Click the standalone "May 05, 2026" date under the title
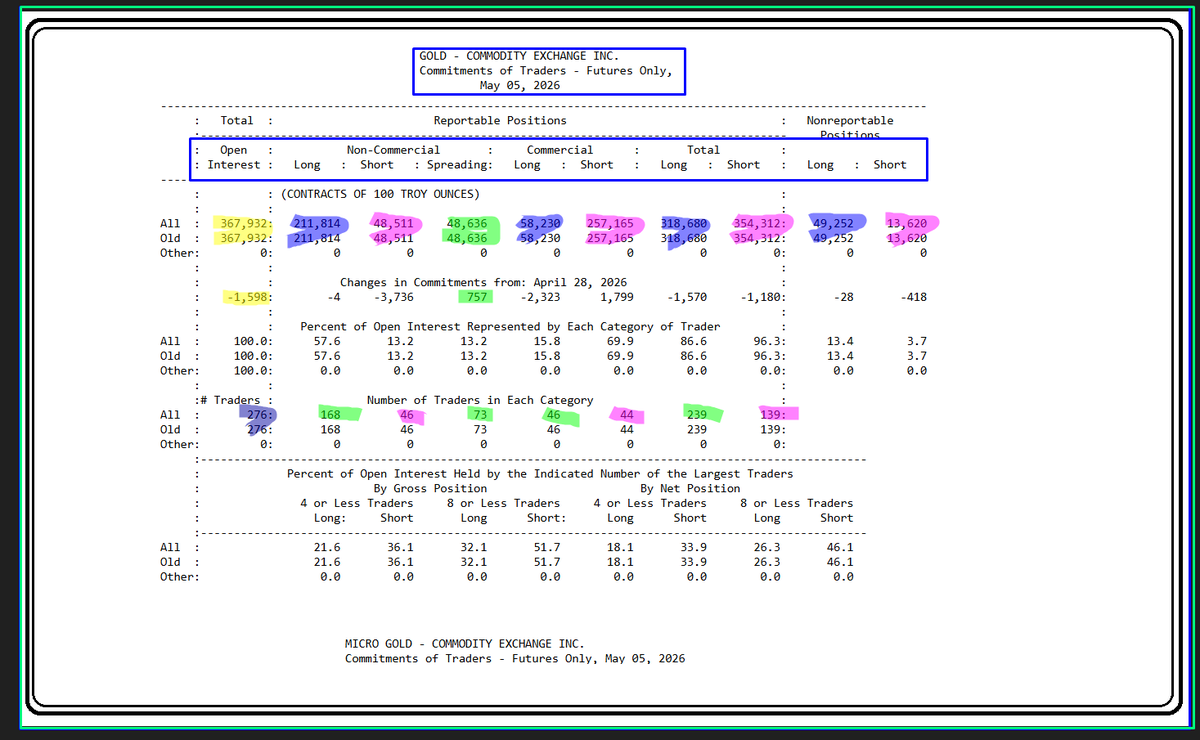 [520, 86]
